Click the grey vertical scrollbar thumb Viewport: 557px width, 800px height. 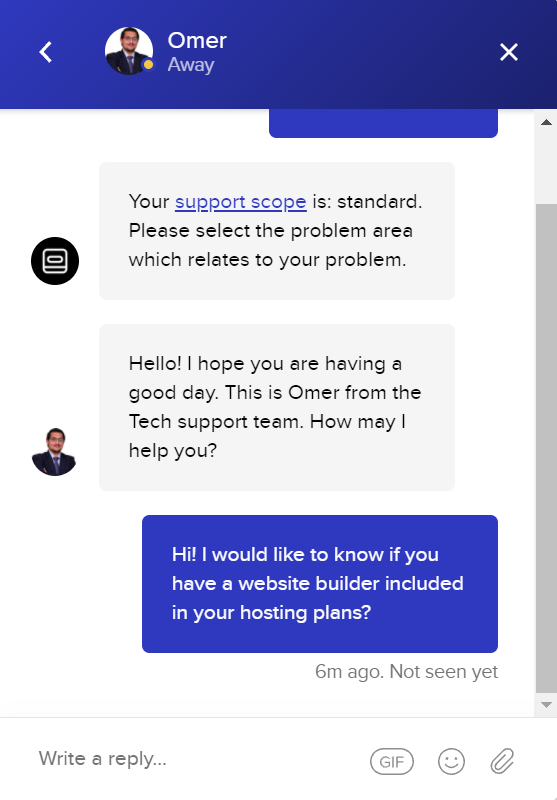(x=546, y=448)
